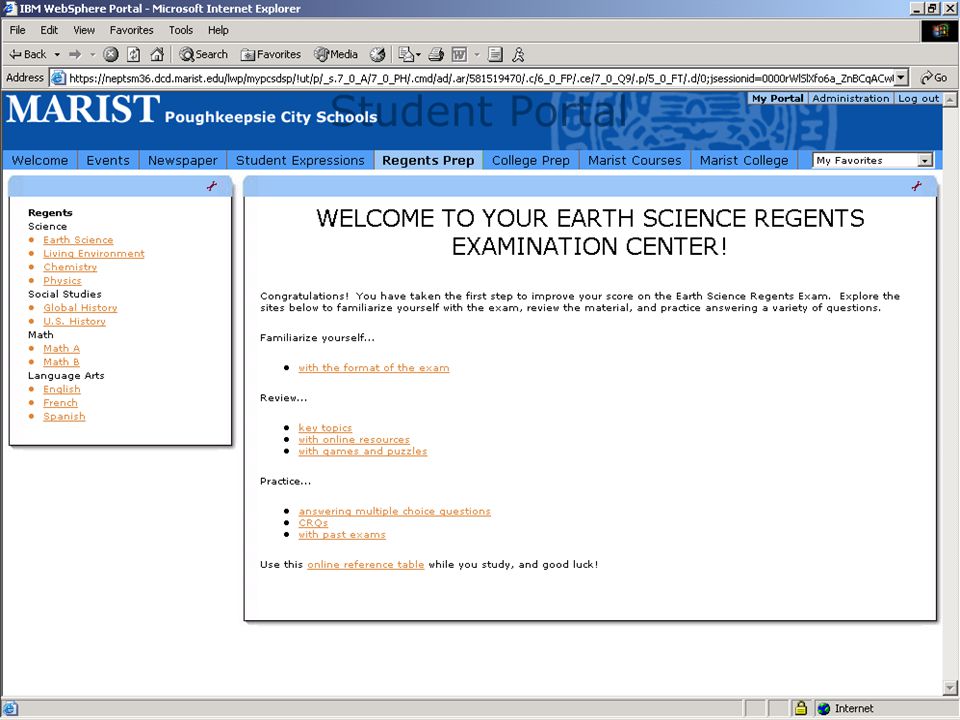960x720 pixels.
Task: Open 'answering multiple choice questions' link
Action: click(x=394, y=511)
